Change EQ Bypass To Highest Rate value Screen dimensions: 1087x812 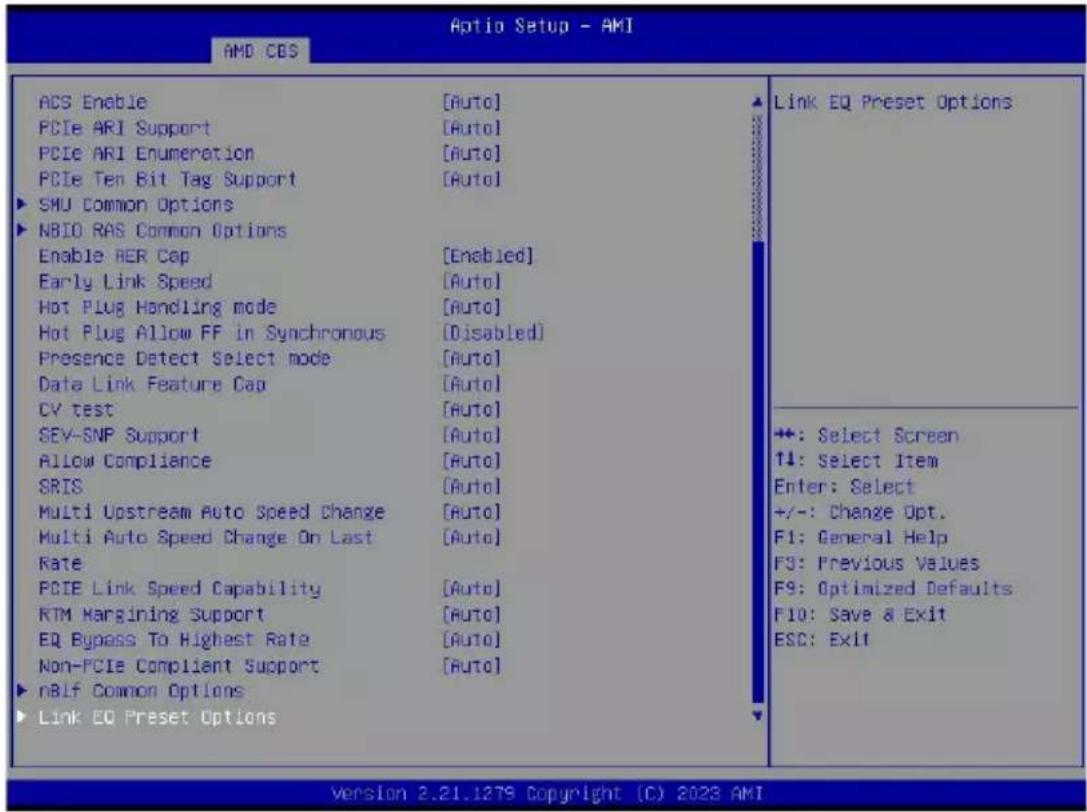point(471,639)
